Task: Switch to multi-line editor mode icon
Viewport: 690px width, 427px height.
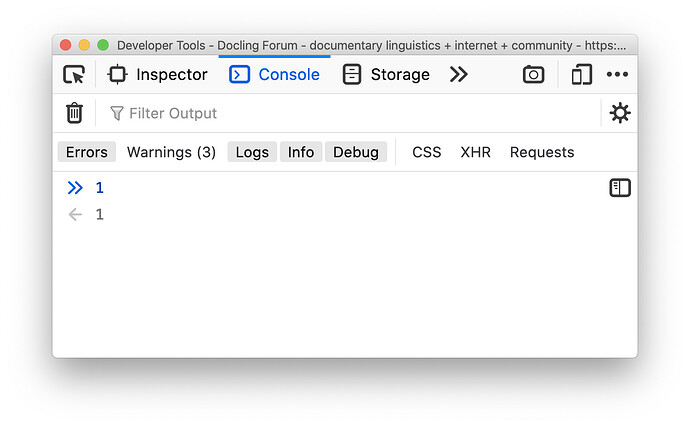Action: tap(620, 188)
